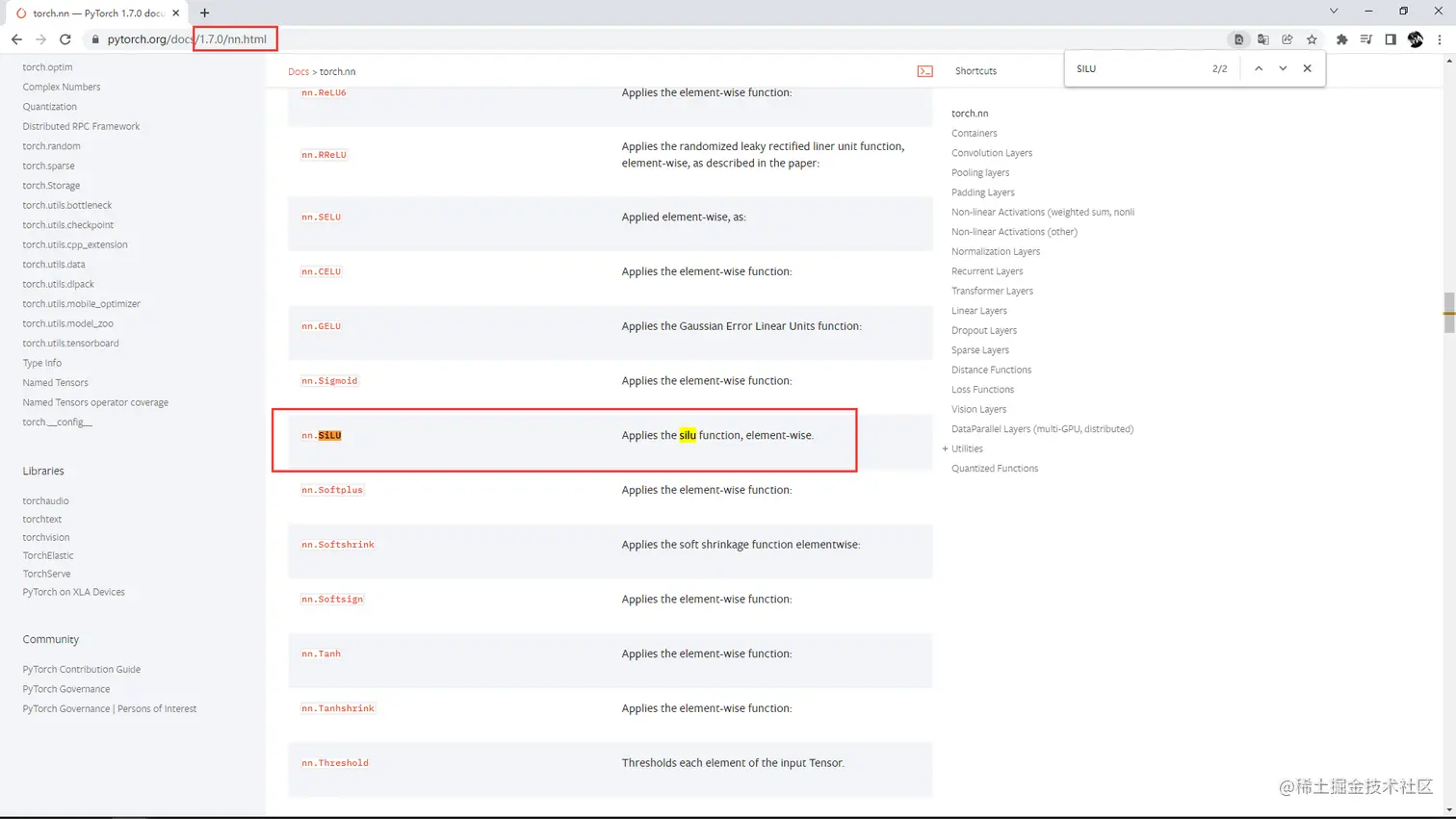Jump to Dropout Layers shortcut
Image resolution: width=1456 pixels, height=819 pixels.
[x=984, y=331]
